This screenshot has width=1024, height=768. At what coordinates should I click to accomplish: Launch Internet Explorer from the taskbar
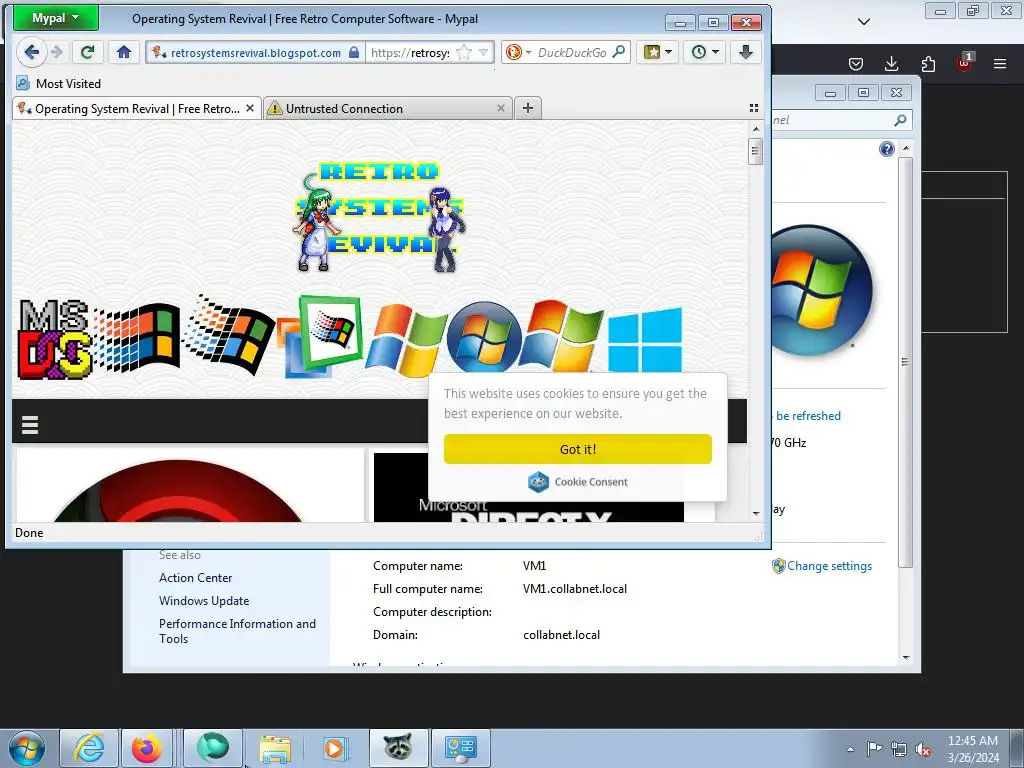coord(89,748)
